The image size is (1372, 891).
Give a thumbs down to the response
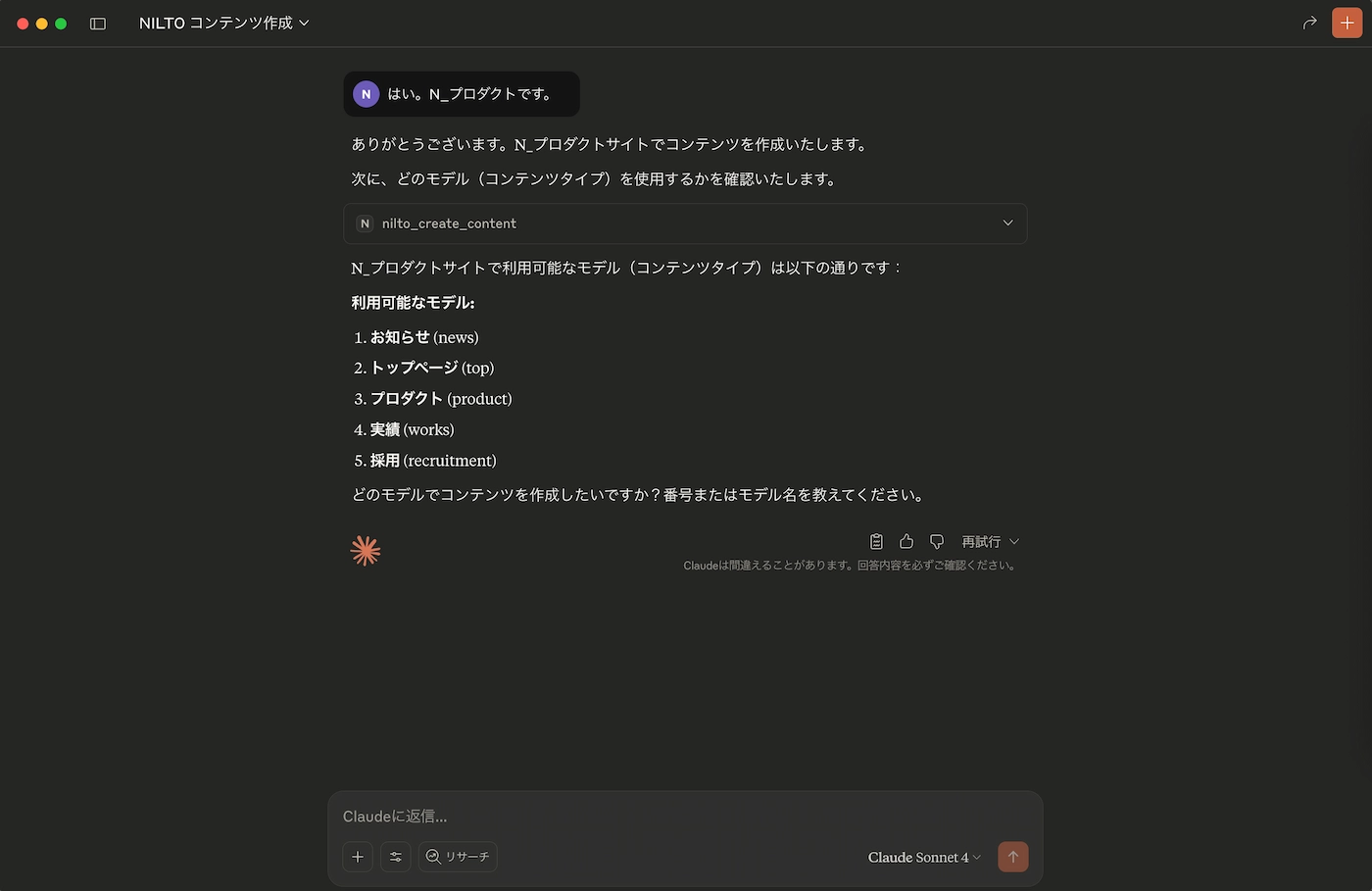[937, 541]
